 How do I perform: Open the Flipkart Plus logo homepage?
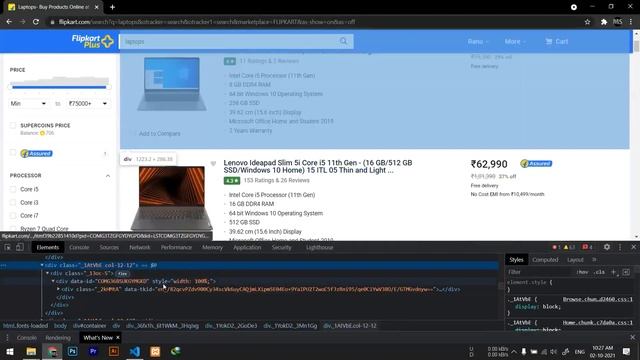pyautogui.click(x=92, y=41)
